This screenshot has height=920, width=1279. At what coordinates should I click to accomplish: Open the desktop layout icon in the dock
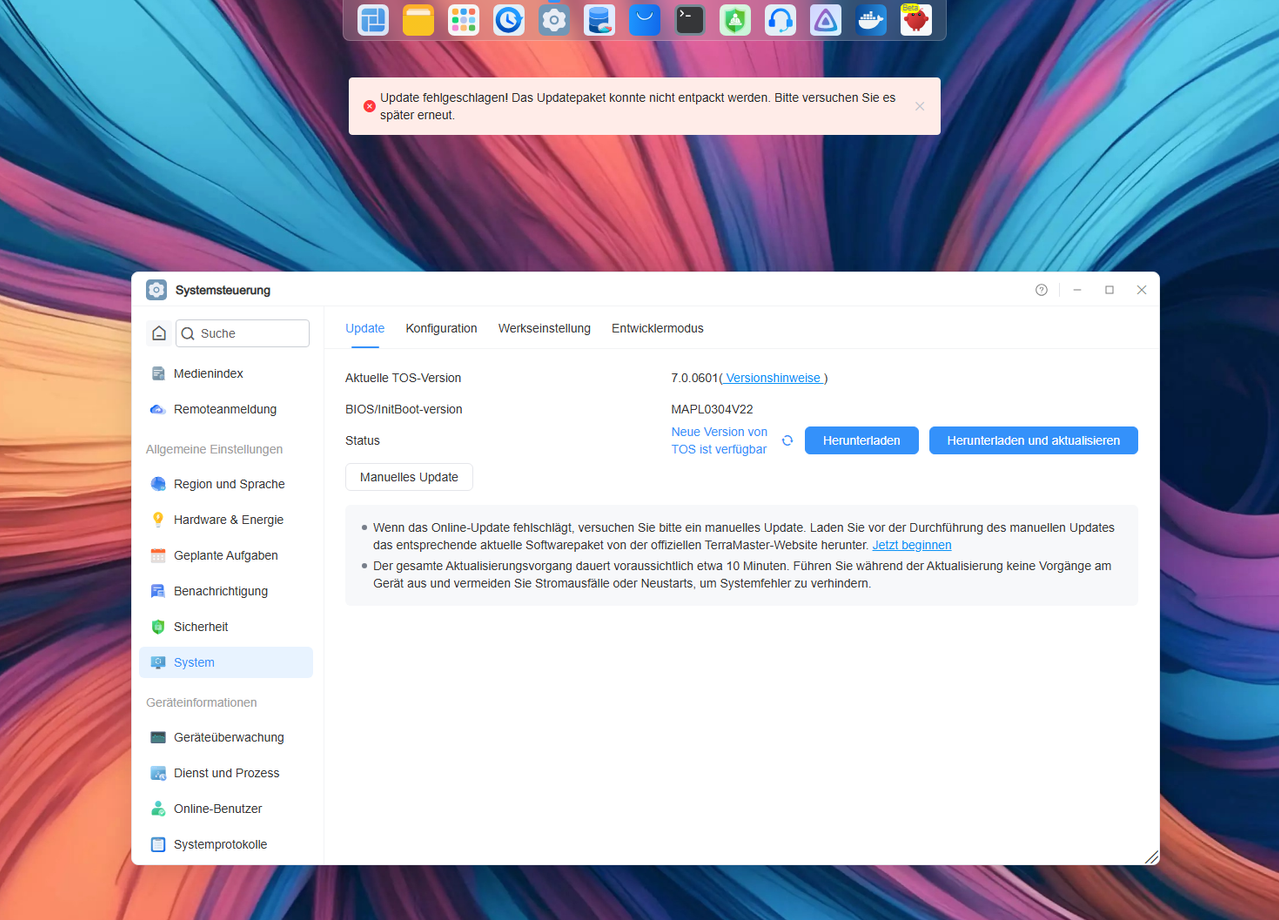(x=373, y=20)
